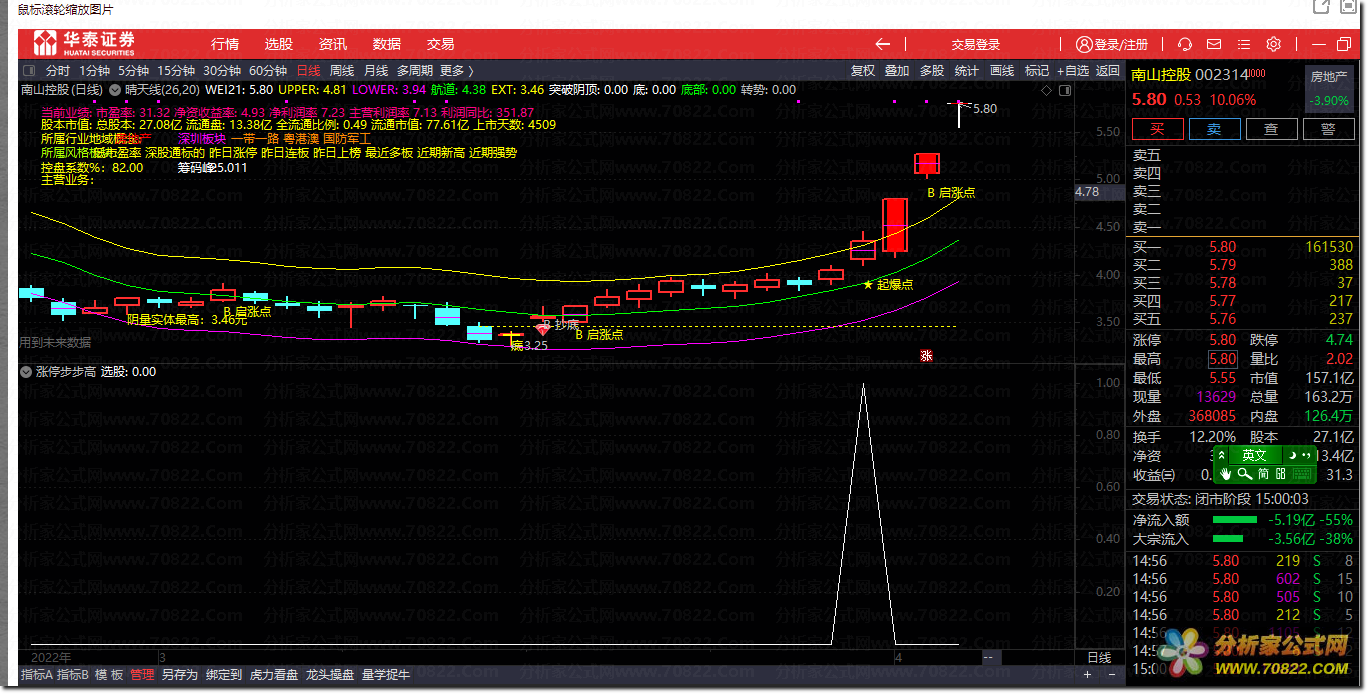Switch to 15分钟 period tab
The height and width of the screenshot is (694, 1369).
point(176,71)
